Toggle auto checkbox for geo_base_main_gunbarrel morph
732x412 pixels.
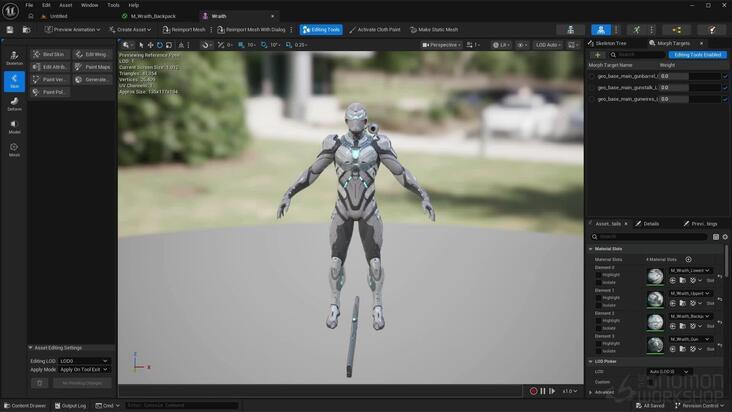click(x=725, y=76)
